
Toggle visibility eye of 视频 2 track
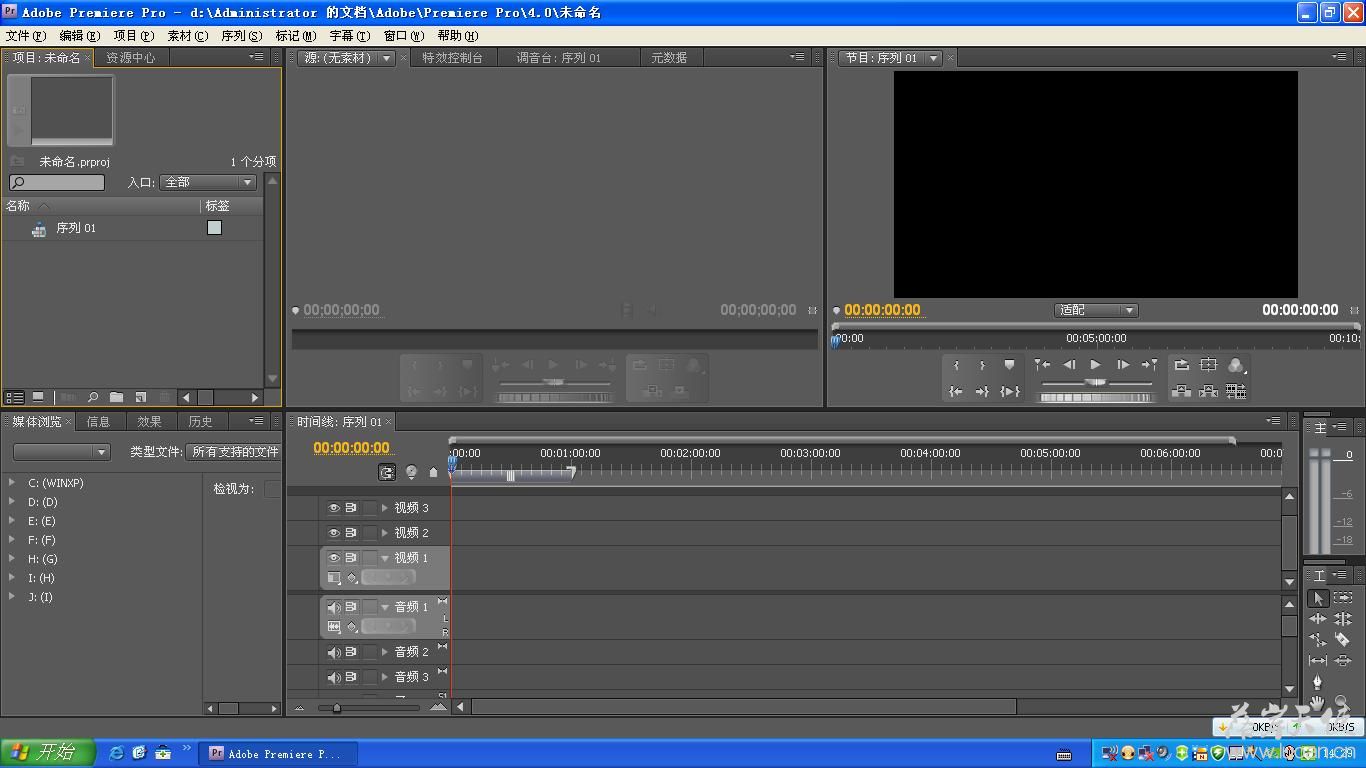[334, 533]
